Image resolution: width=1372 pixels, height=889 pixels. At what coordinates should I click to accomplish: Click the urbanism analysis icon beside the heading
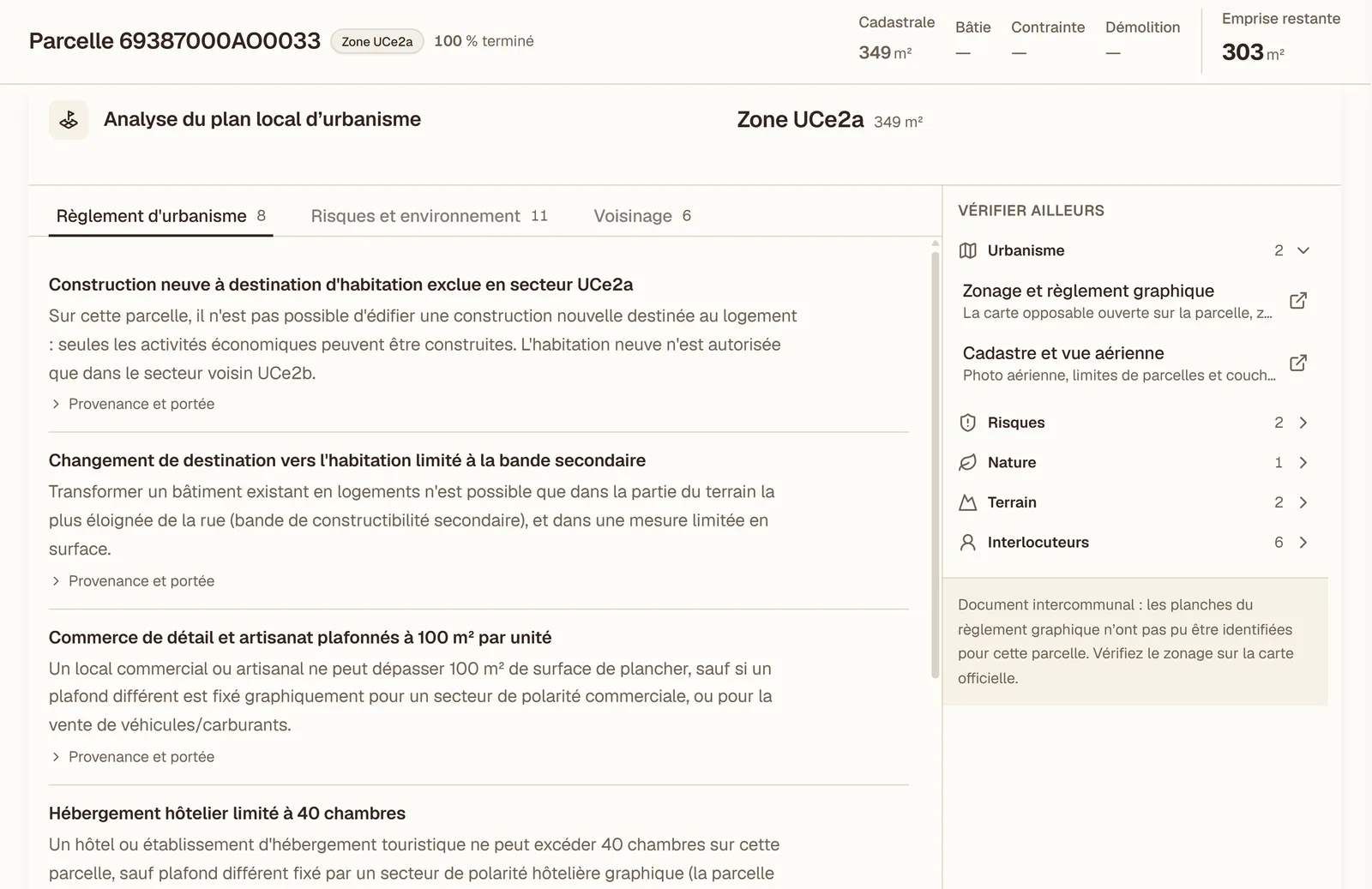coord(69,120)
